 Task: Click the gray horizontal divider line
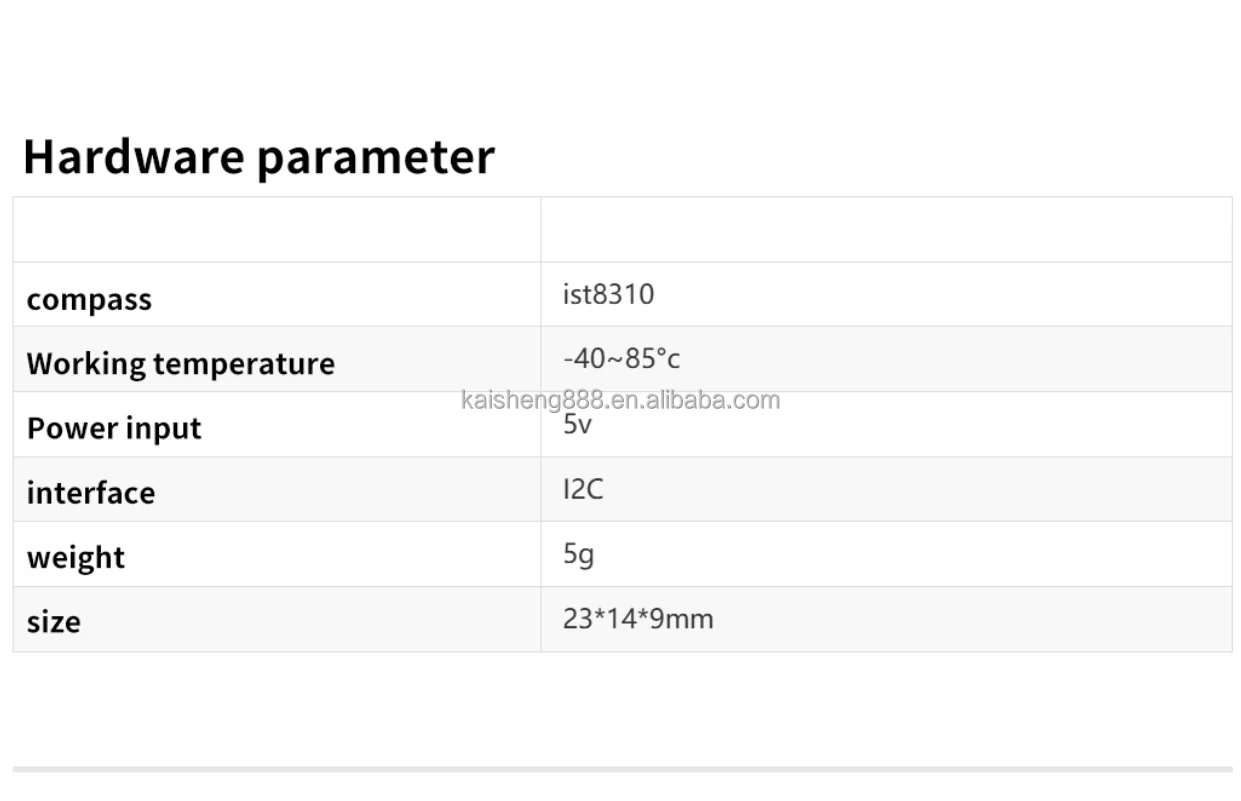tap(622, 769)
